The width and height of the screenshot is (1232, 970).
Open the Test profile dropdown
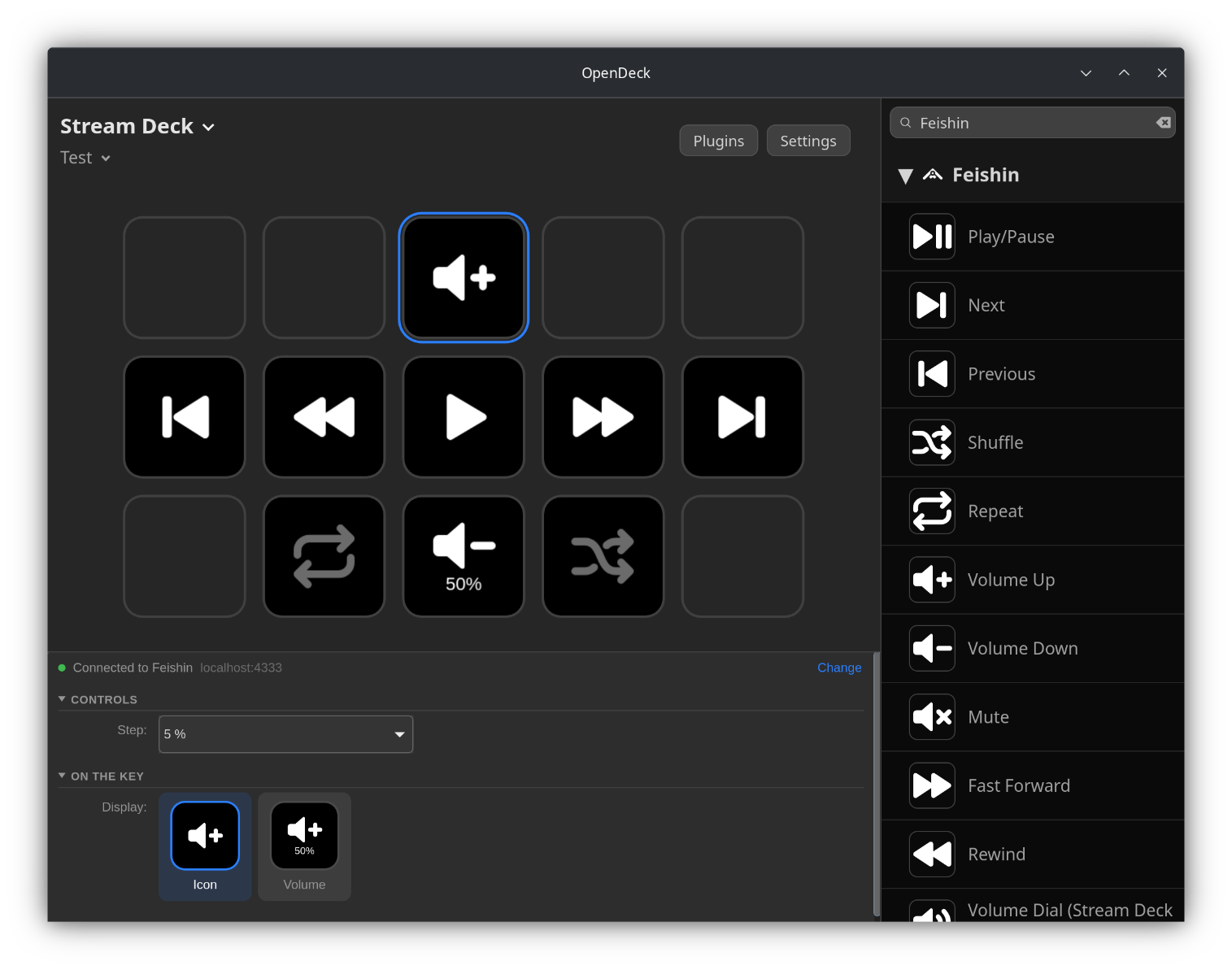85,158
